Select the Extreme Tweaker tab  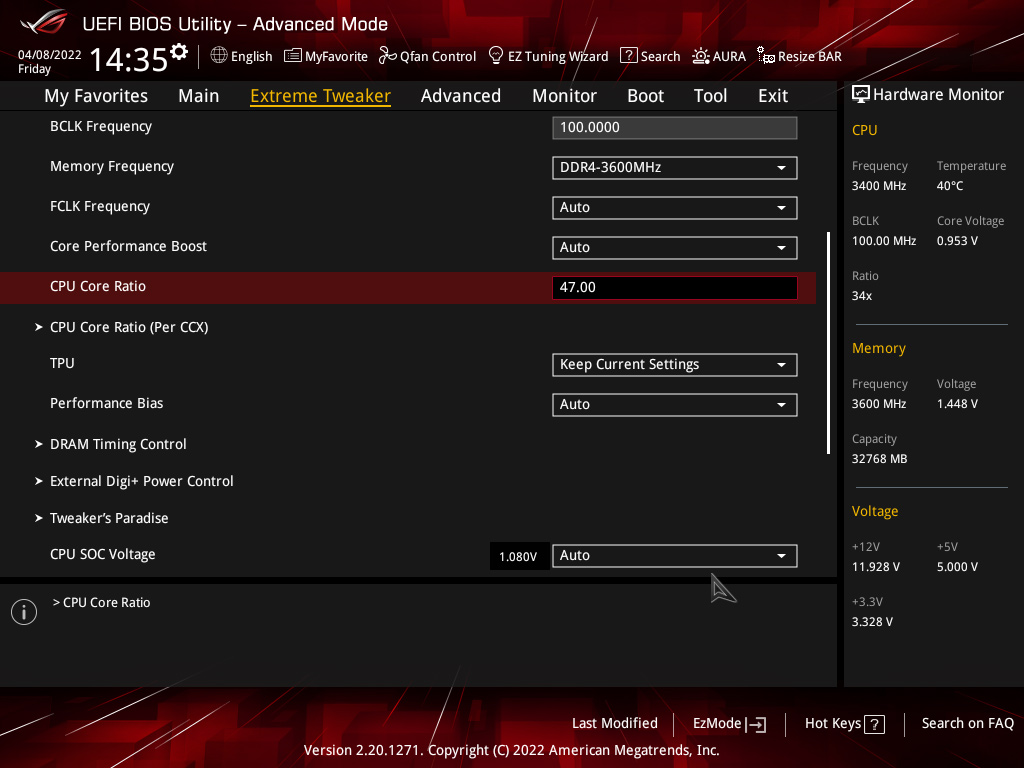321,96
